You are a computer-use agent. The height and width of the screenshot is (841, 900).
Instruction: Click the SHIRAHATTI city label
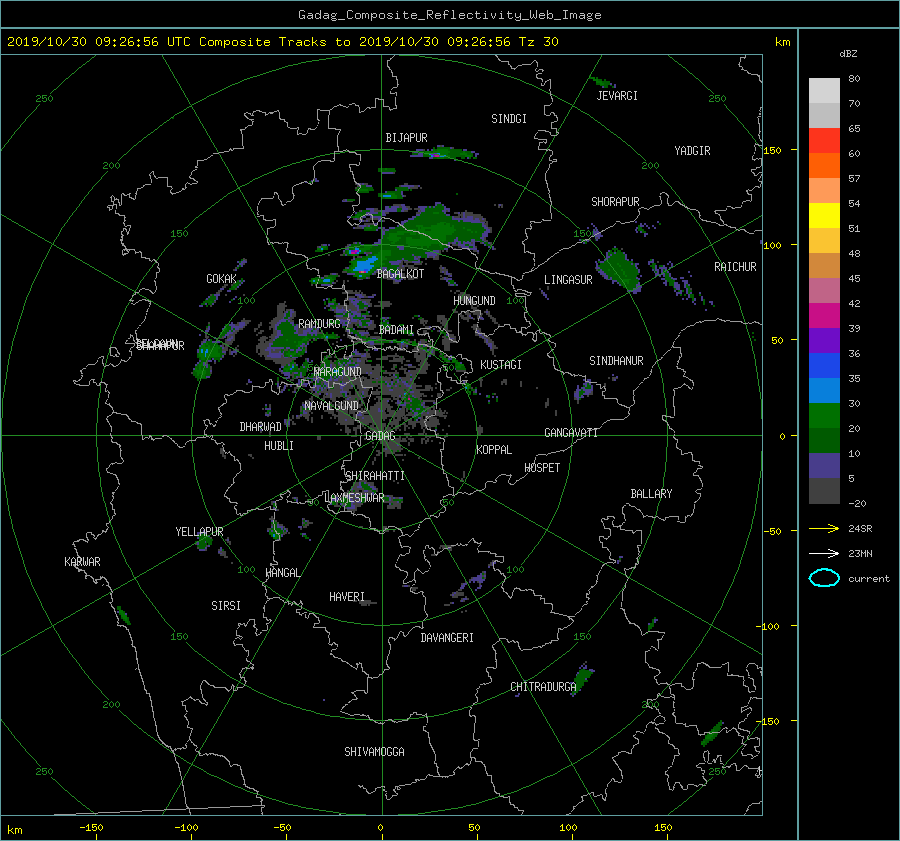coord(375,476)
